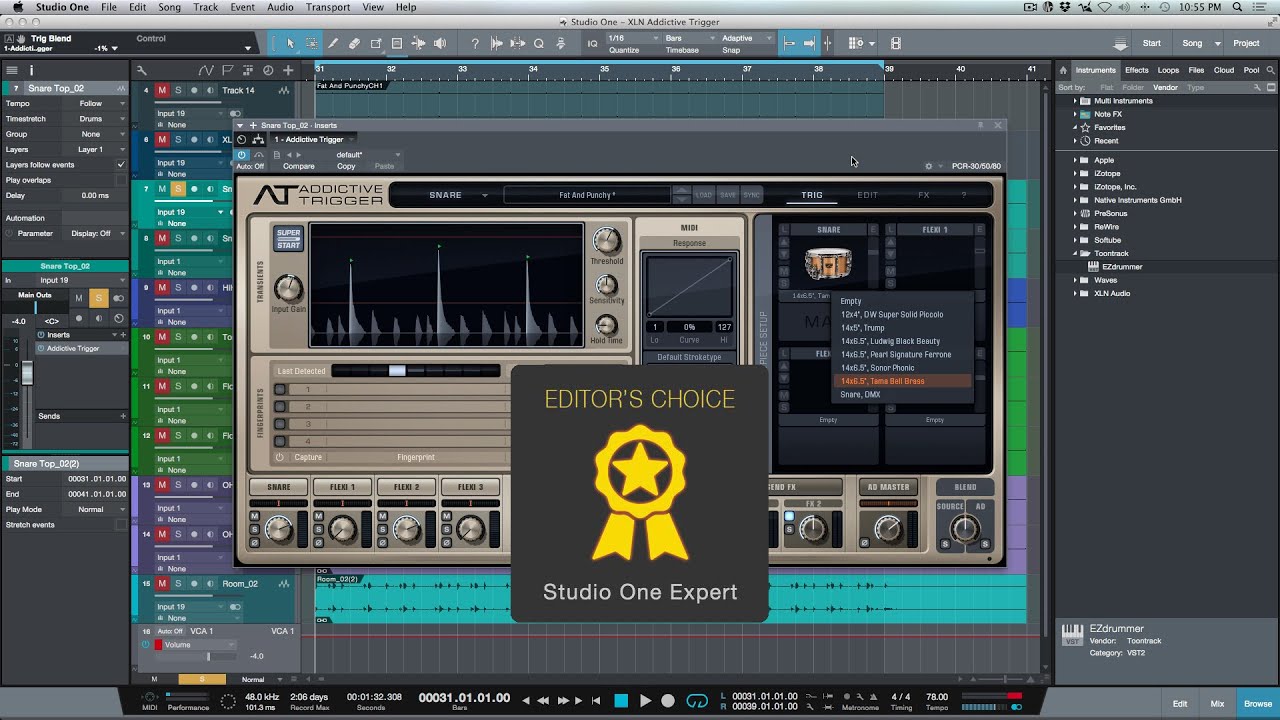Image resolution: width=1280 pixels, height=720 pixels.
Task: Adjust the Input Gain knob
Action: (x=288, y=288)
